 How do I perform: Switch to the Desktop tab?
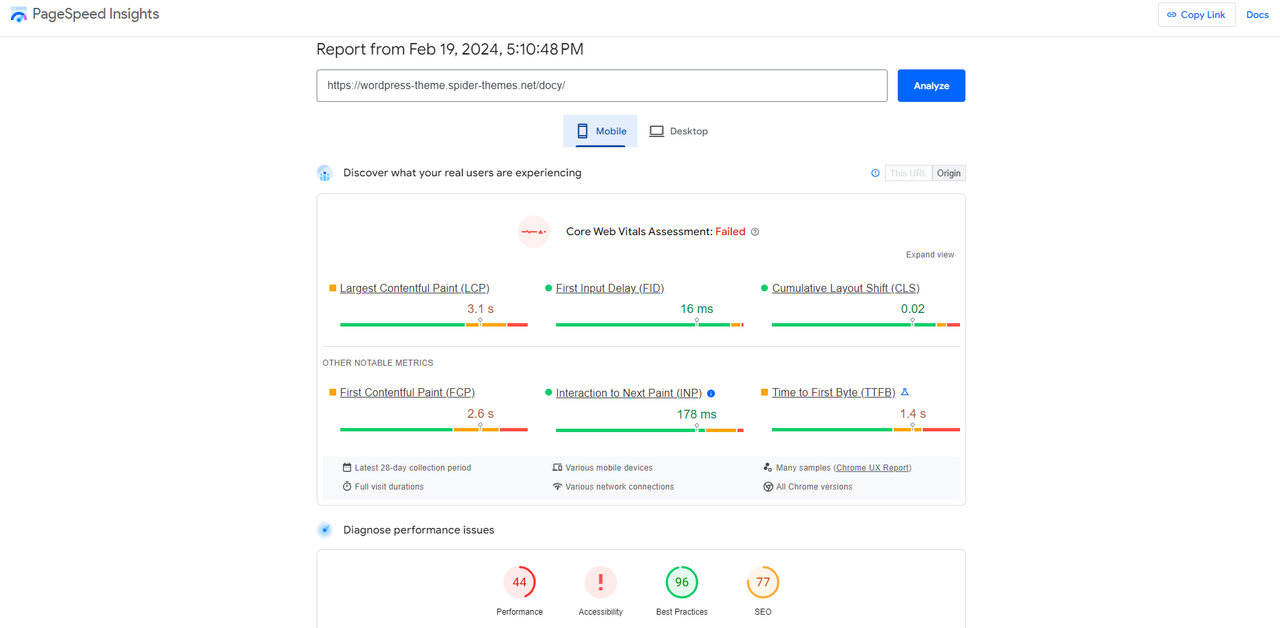point(679,131)
